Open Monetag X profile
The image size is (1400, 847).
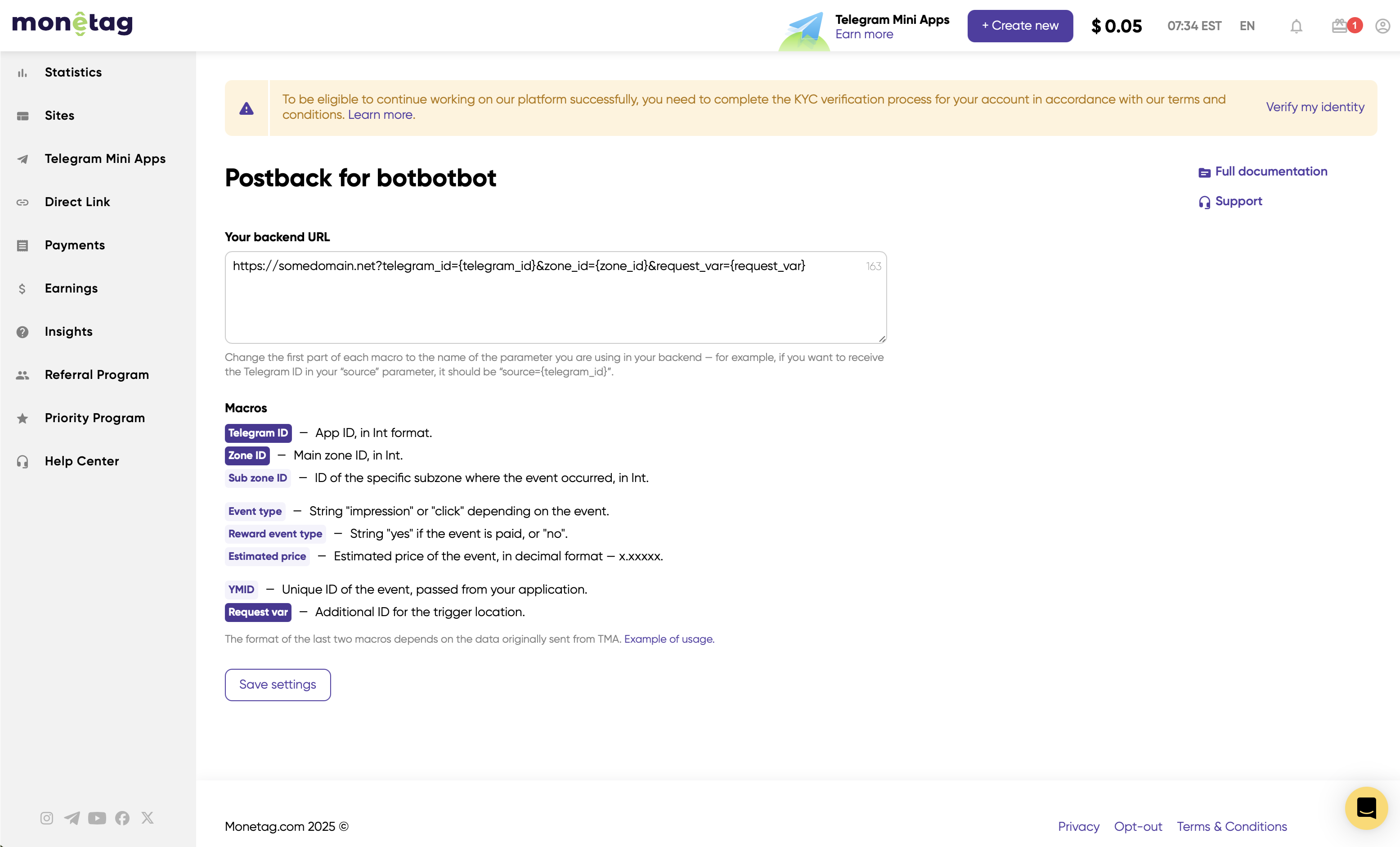coord(148,817)
